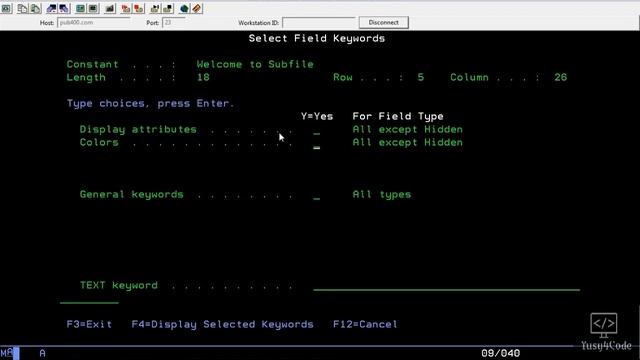
Task: Open the Display setup toolbar icon
Action: click(80, 8)
